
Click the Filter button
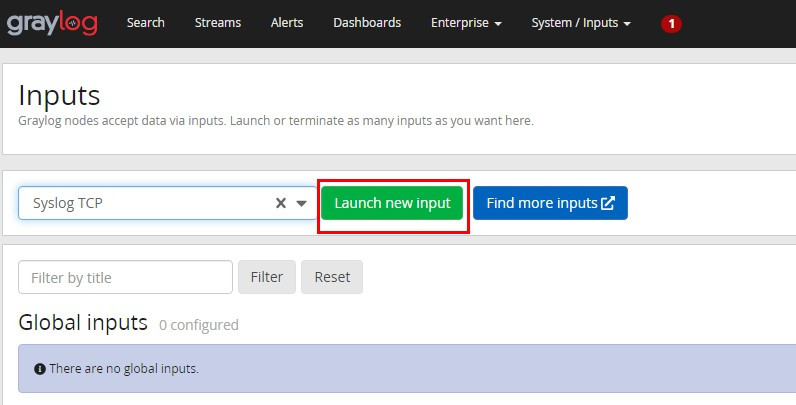(267, 277)
